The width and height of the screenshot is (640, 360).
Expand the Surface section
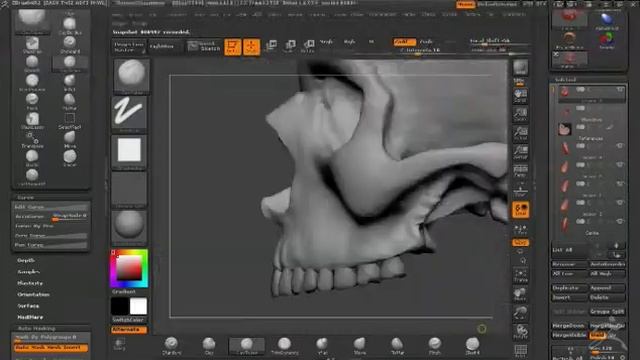[x=28, y=306]
